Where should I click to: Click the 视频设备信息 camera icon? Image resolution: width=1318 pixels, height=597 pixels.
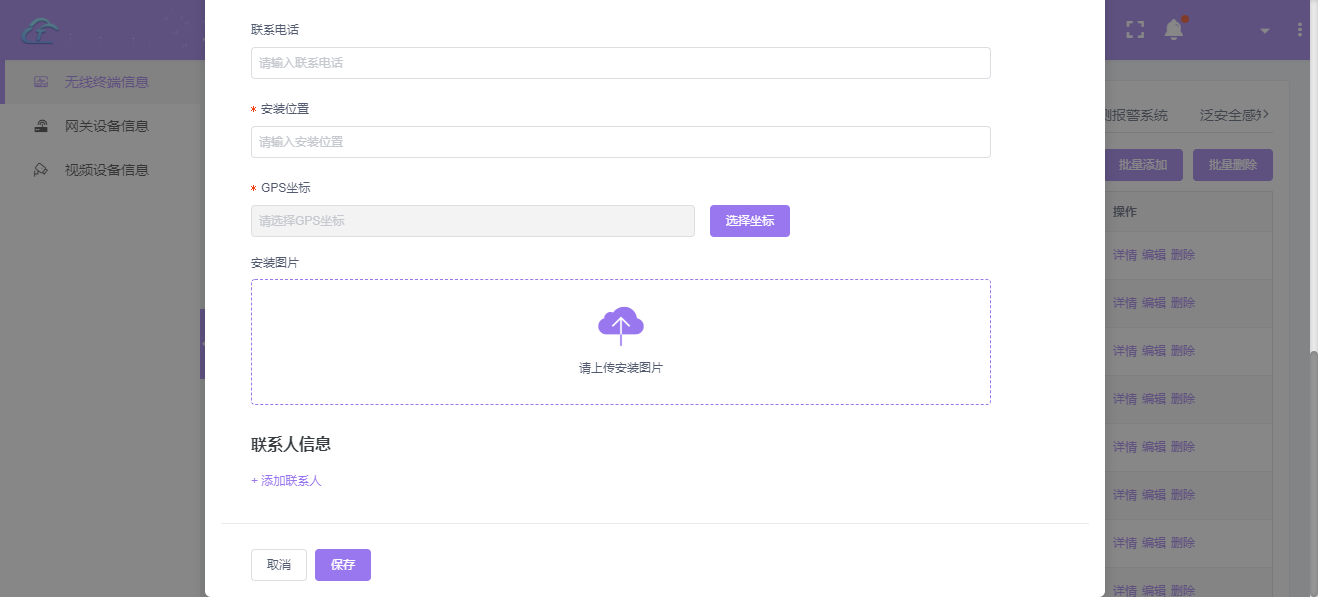pyautogui.click(x=41, y=170)
